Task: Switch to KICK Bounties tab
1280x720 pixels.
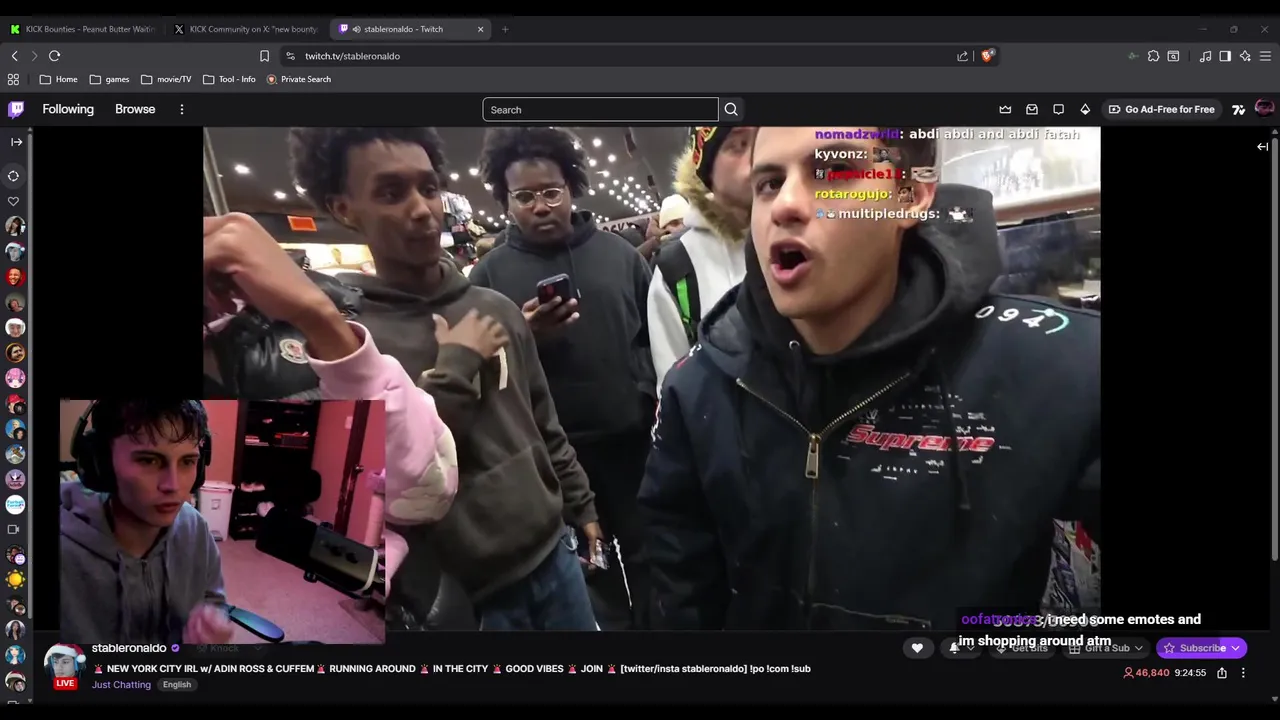Action: point(82,29)
